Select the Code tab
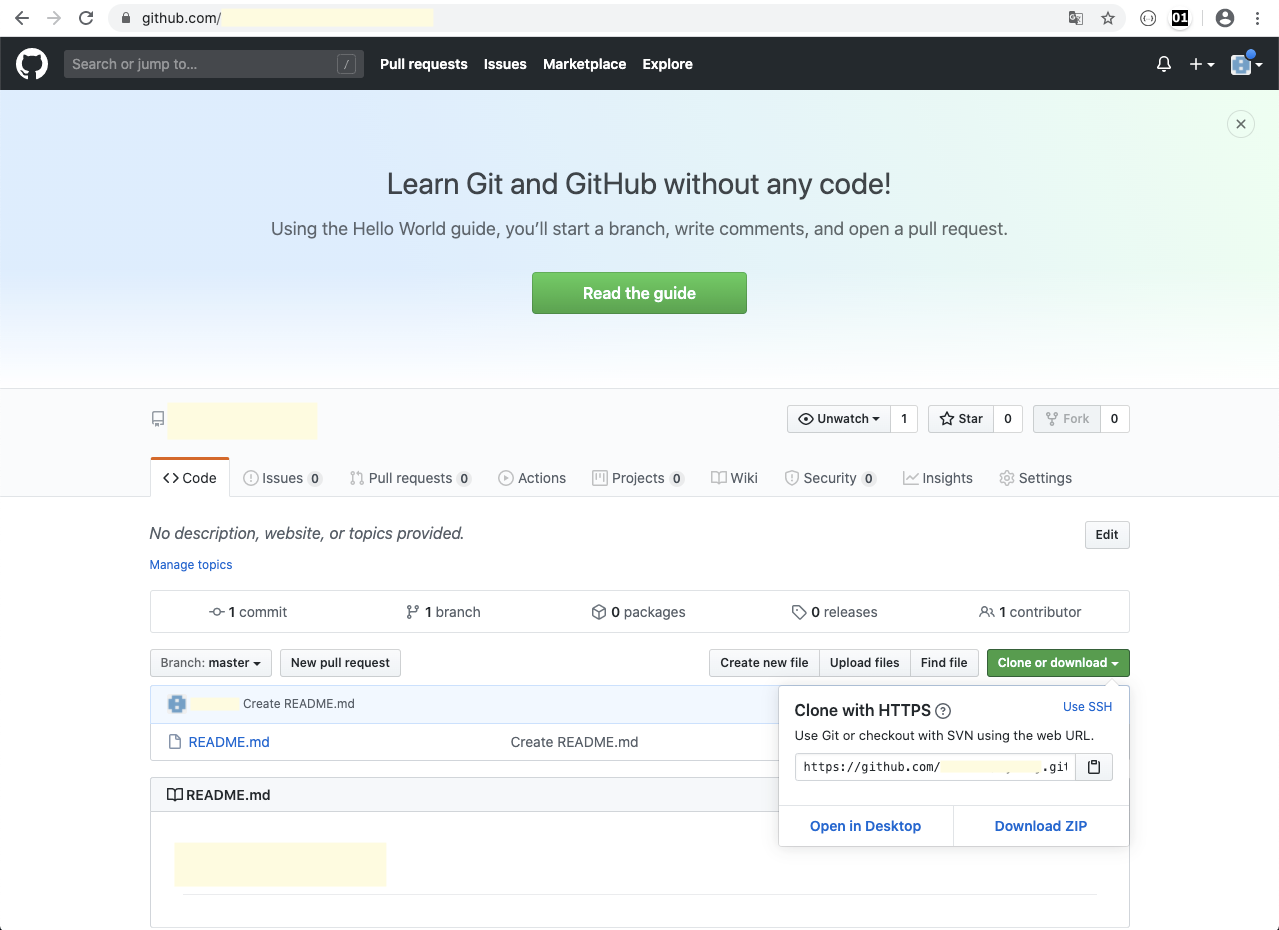This screenshot has height=930, width=1279. pos(190,478)
